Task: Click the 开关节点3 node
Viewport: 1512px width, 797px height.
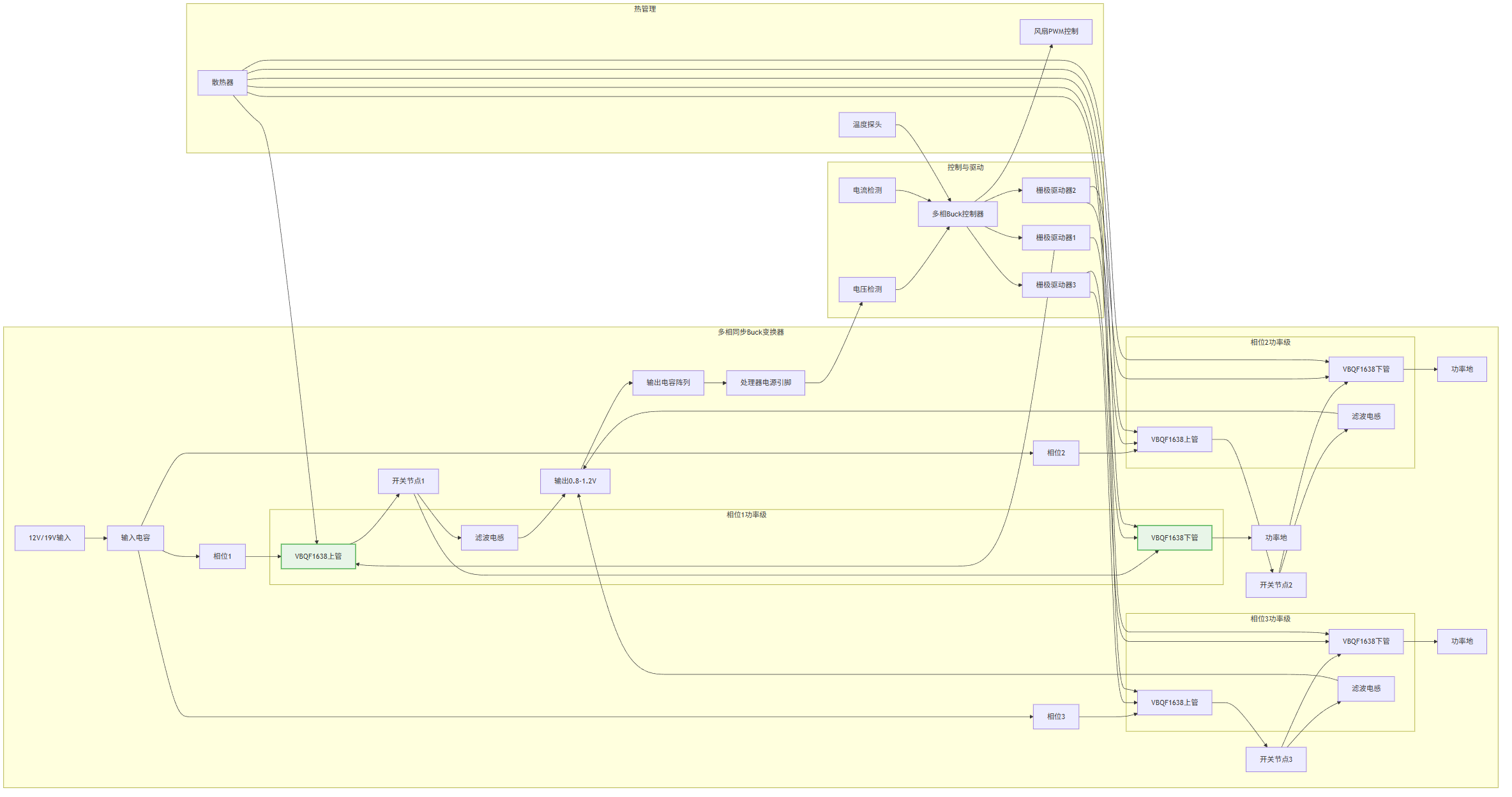Action: 1275,759
